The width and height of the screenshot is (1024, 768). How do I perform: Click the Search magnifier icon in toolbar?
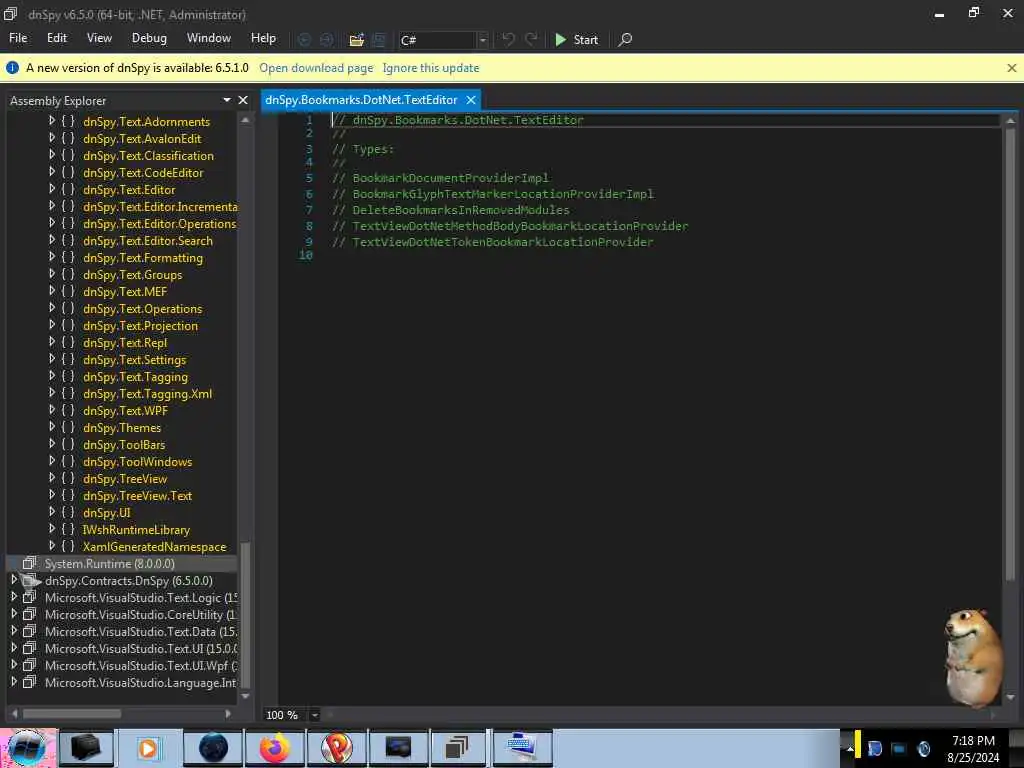pos(625,39)
